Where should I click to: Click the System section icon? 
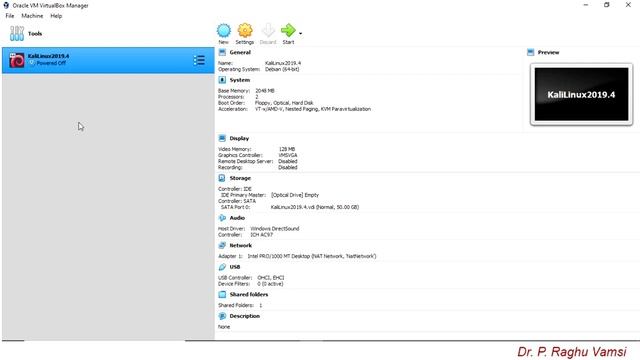[x=222, y=80]
